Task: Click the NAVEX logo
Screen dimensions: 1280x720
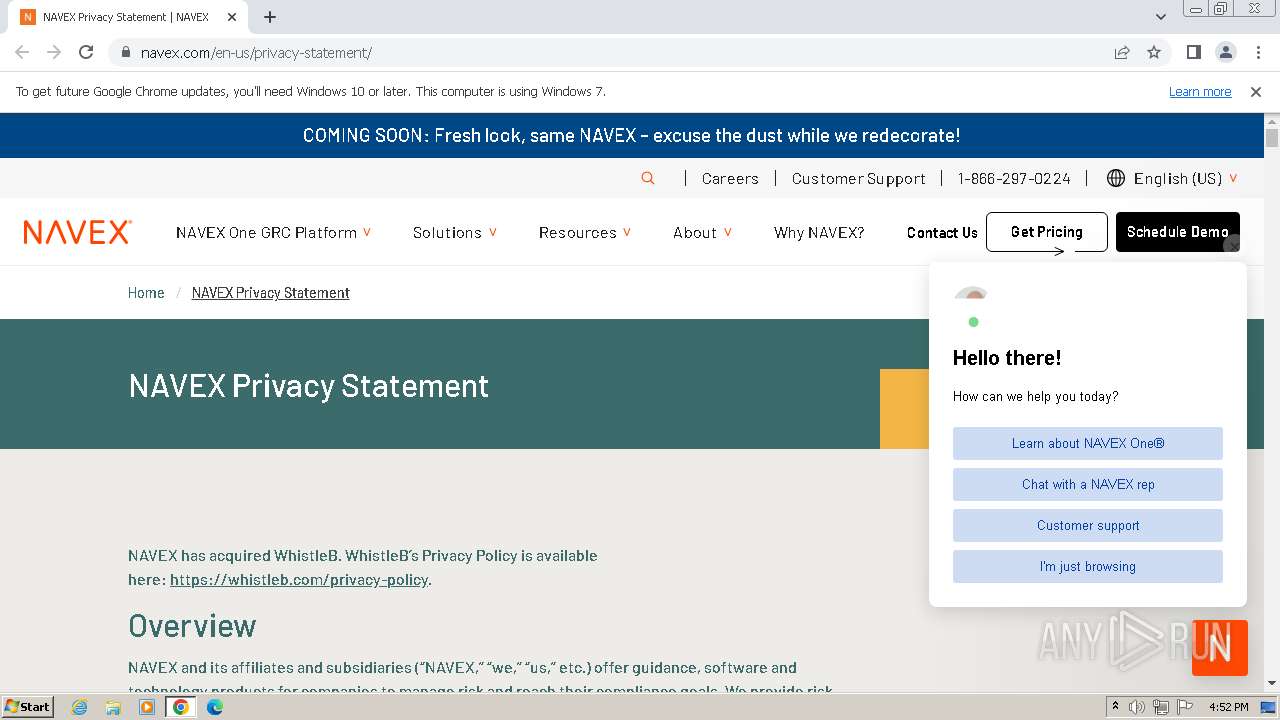Action: (78, 232)
